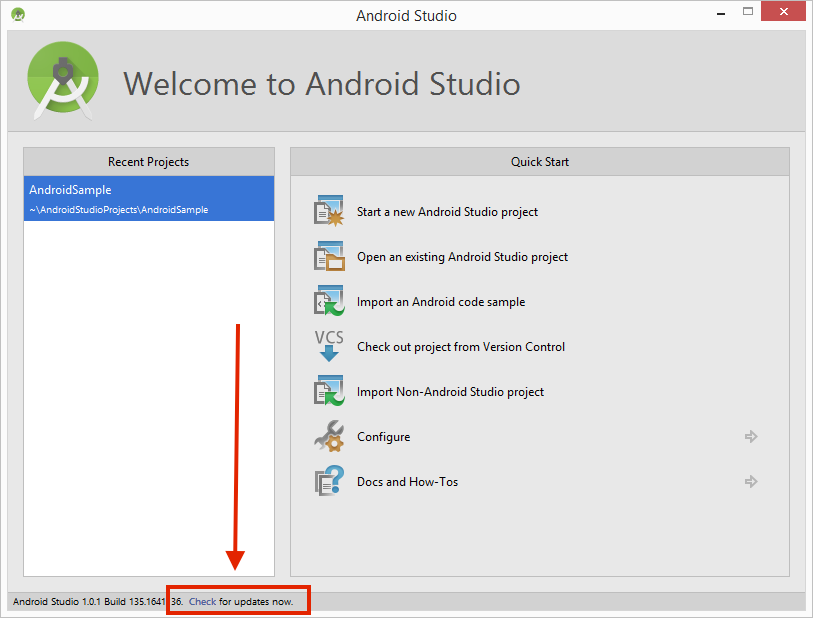Image resolution: width=813 pixels, height=618 pixels.
Task: Open Docs and How-Tos submenu
Action: 407,482
